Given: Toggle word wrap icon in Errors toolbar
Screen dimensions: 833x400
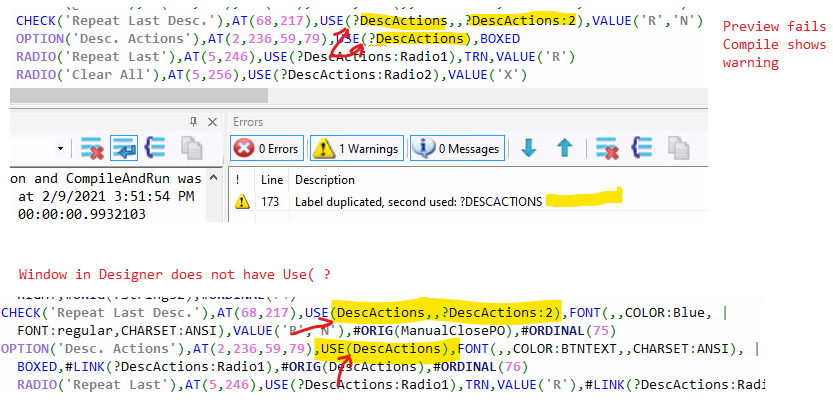Looking at the screenshot, I should [x=642, y=149].
